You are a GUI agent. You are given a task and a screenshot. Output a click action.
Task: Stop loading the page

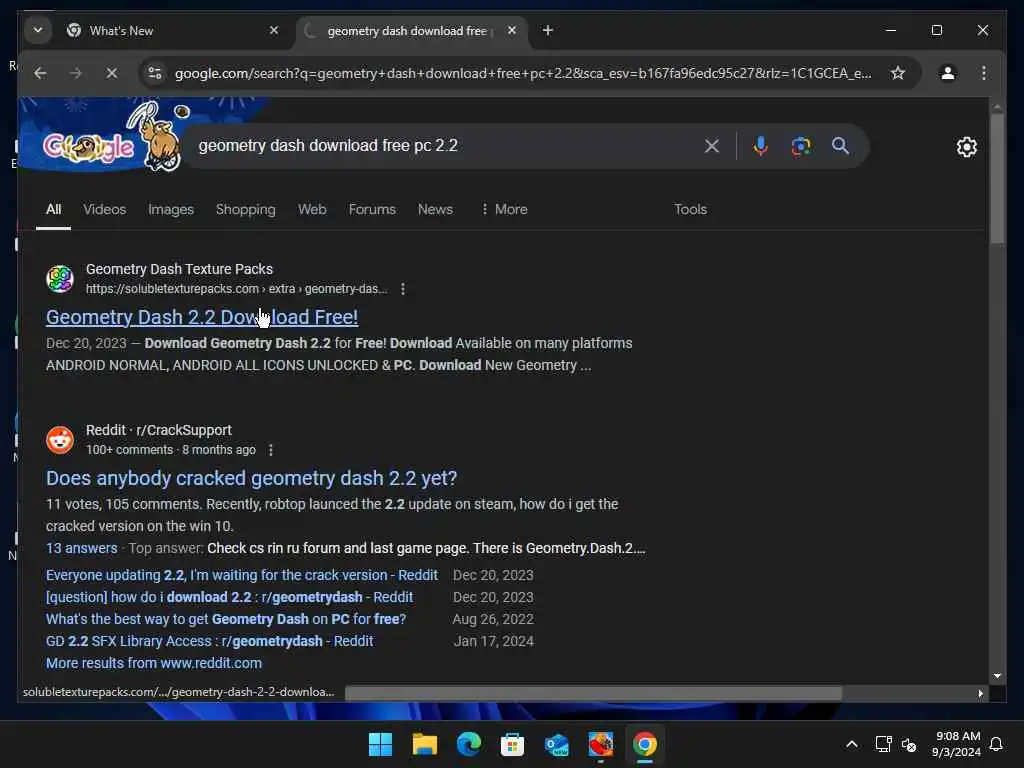(112, 73)
